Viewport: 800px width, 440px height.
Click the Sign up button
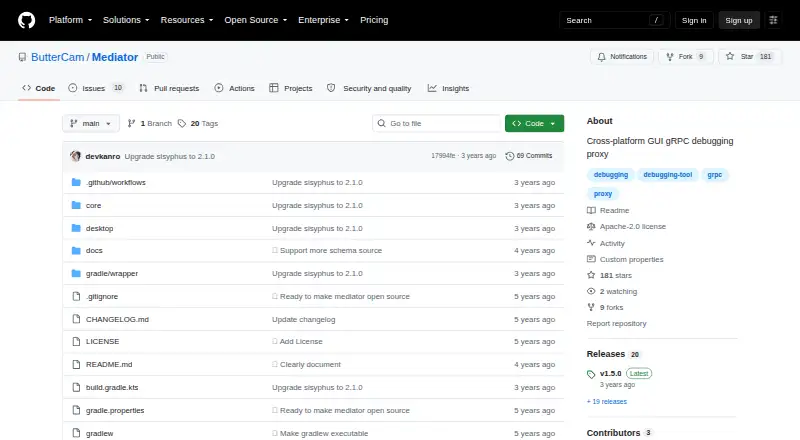click(739, 20)
